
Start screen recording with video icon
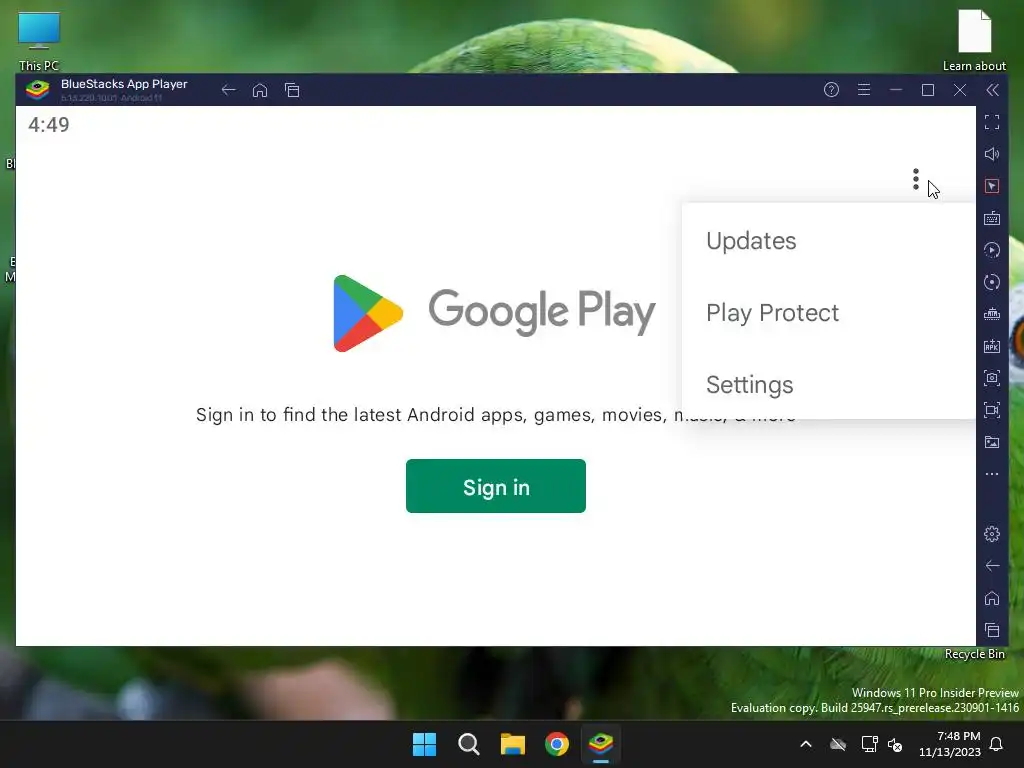pos(991,410)
